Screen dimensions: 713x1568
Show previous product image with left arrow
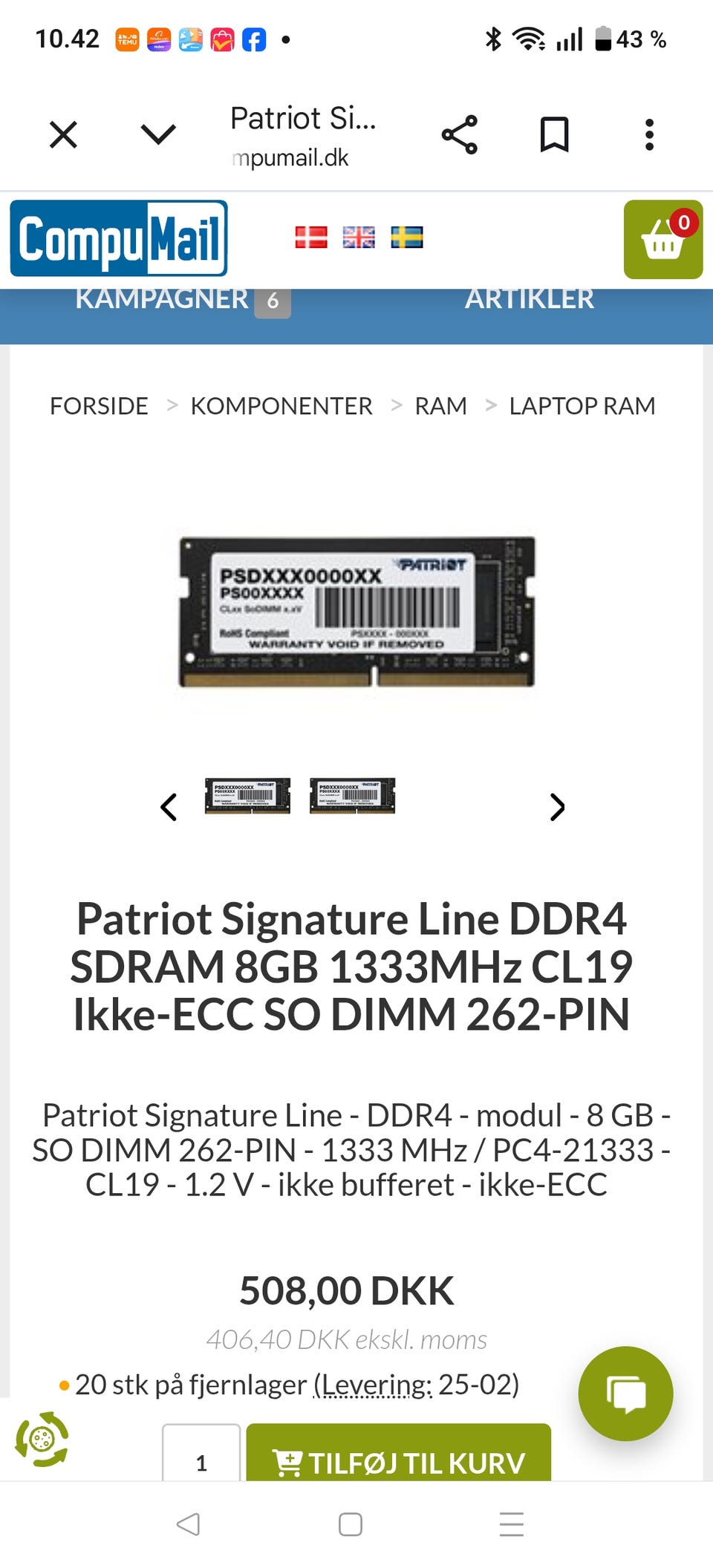pos(169,807)
